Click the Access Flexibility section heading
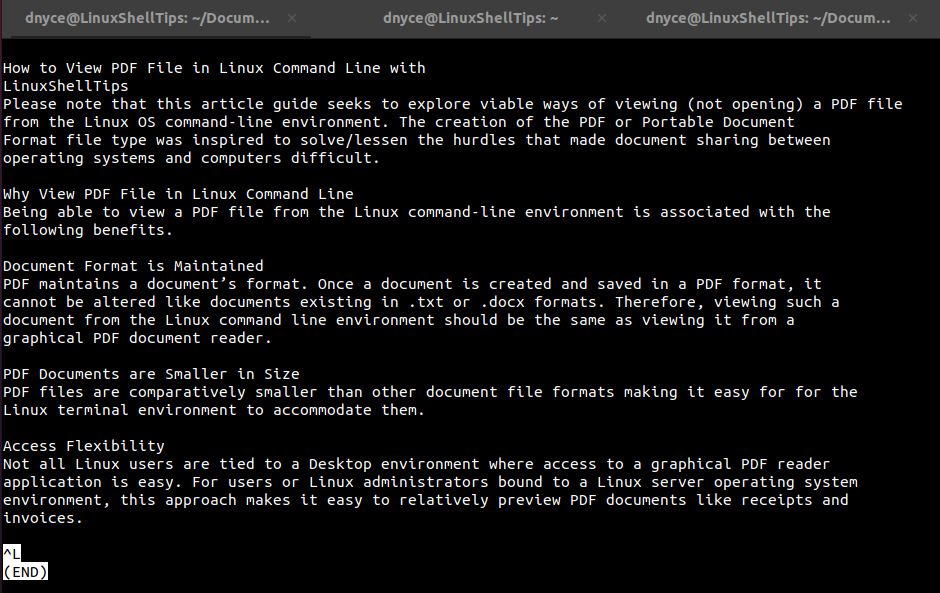The height and width of the screenshot is (593, 940). [83, 445]
